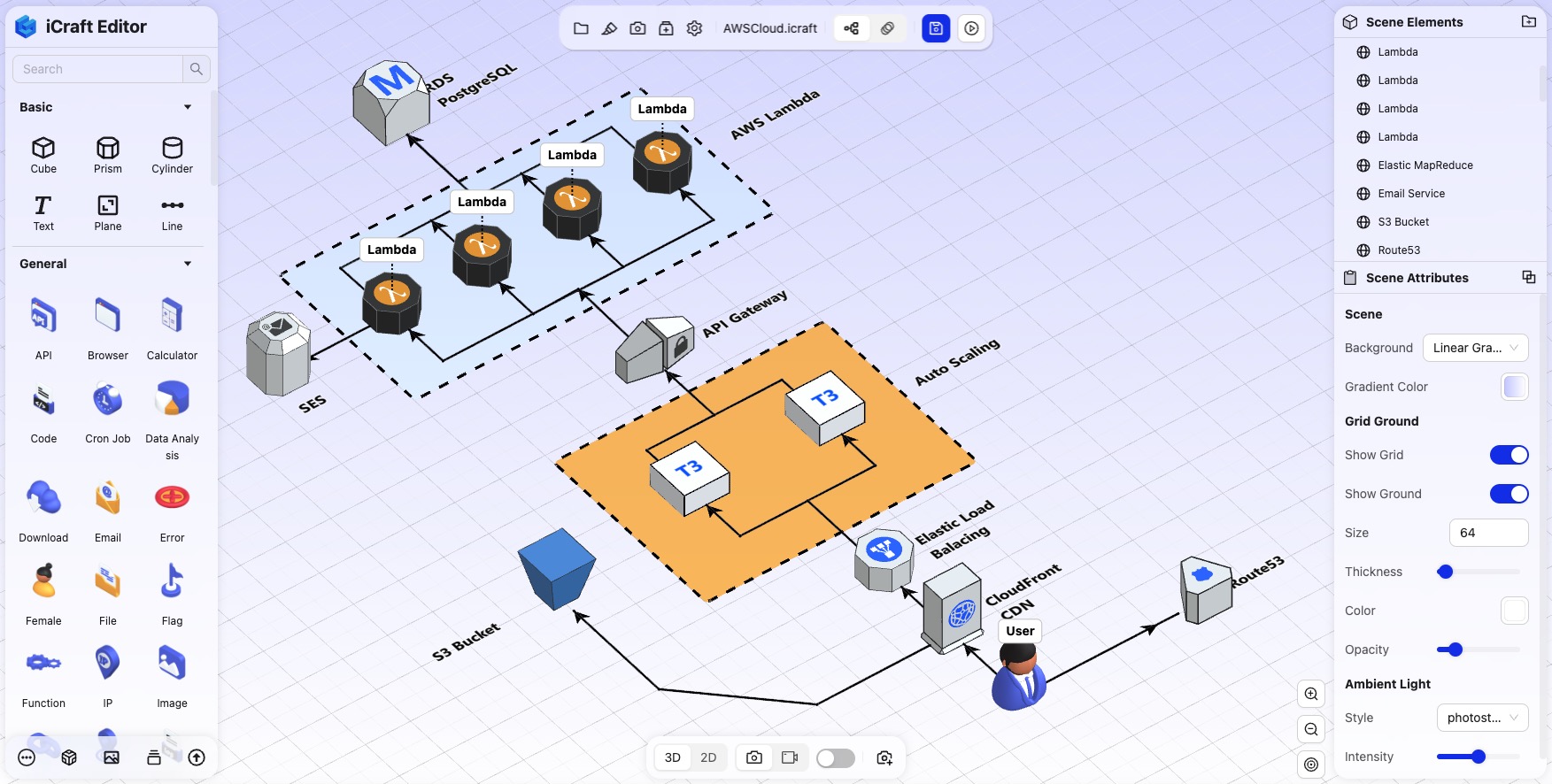Viewport: 1552px width, 784px height.
Task: Switch to 2D view
Action: (708, 757)
